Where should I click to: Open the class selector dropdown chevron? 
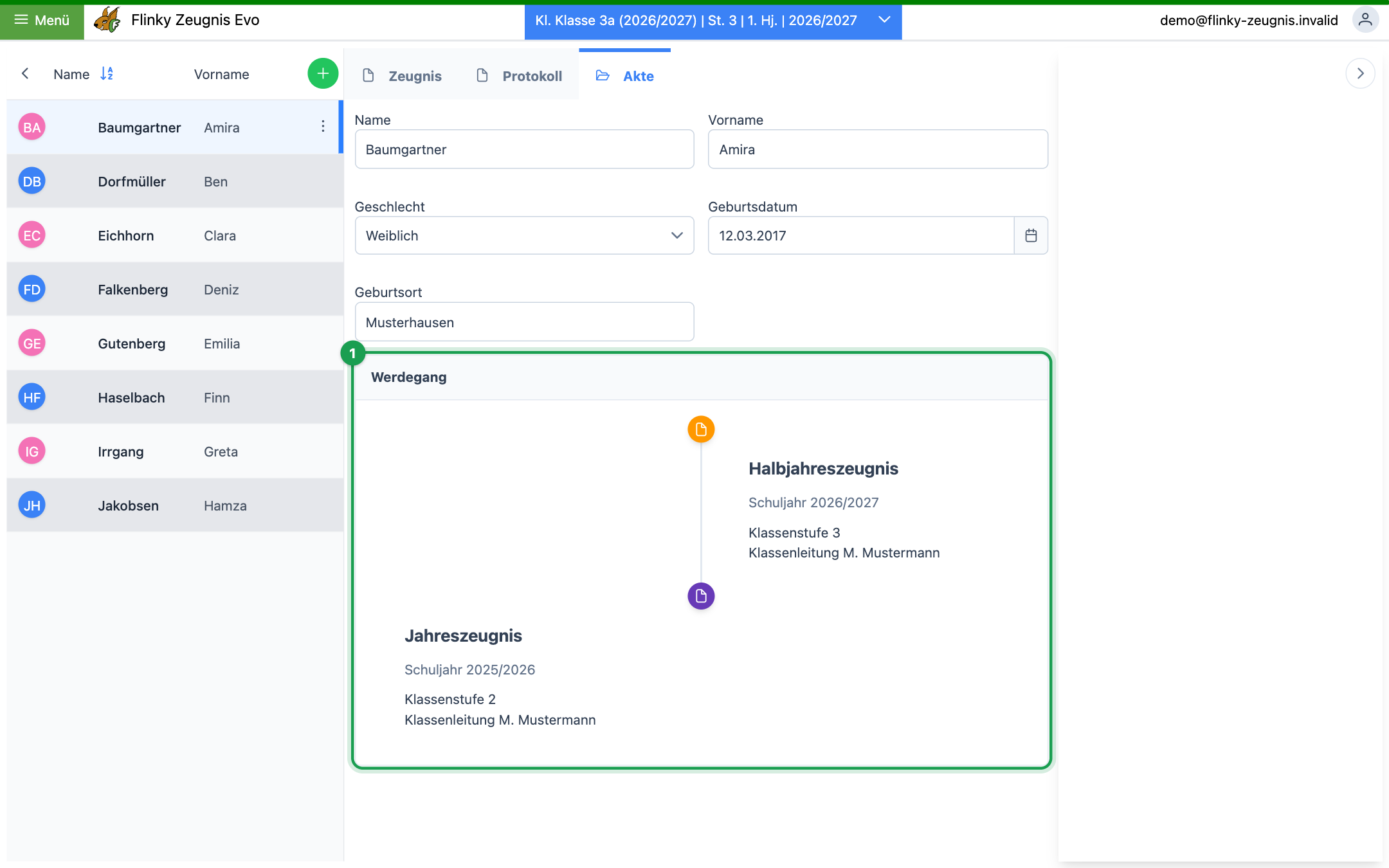[x=885, y=20]
